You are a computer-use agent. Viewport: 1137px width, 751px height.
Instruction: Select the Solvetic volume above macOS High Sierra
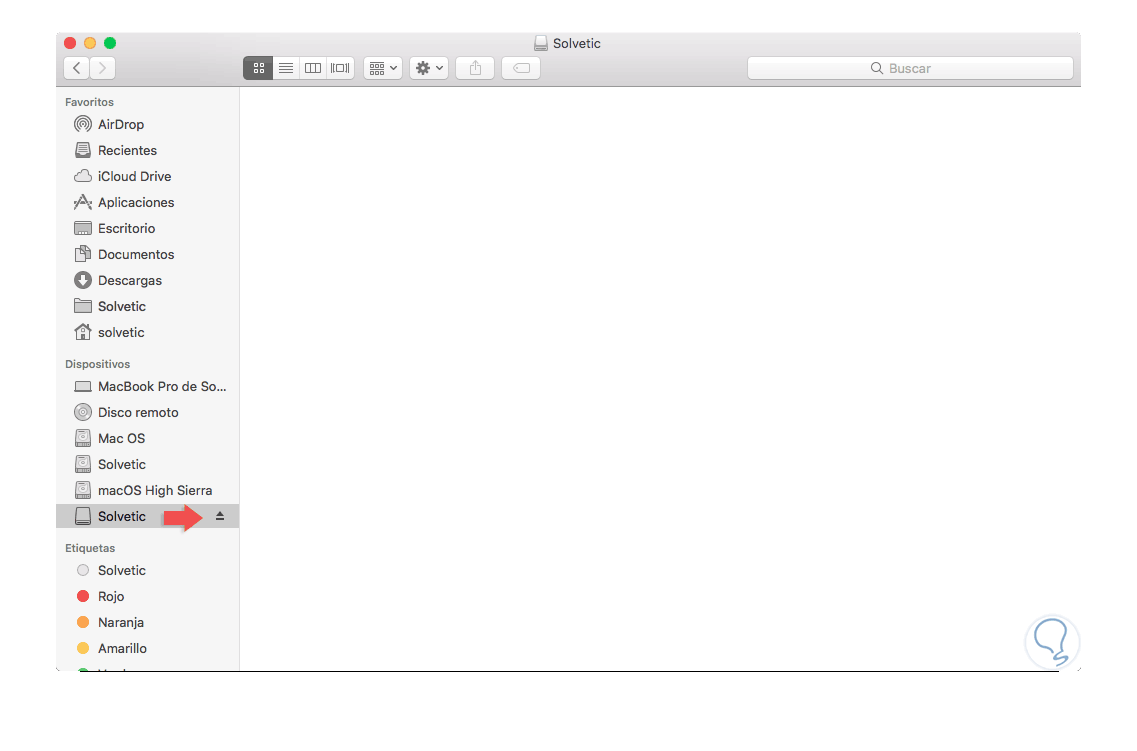[x=147, y=465]
